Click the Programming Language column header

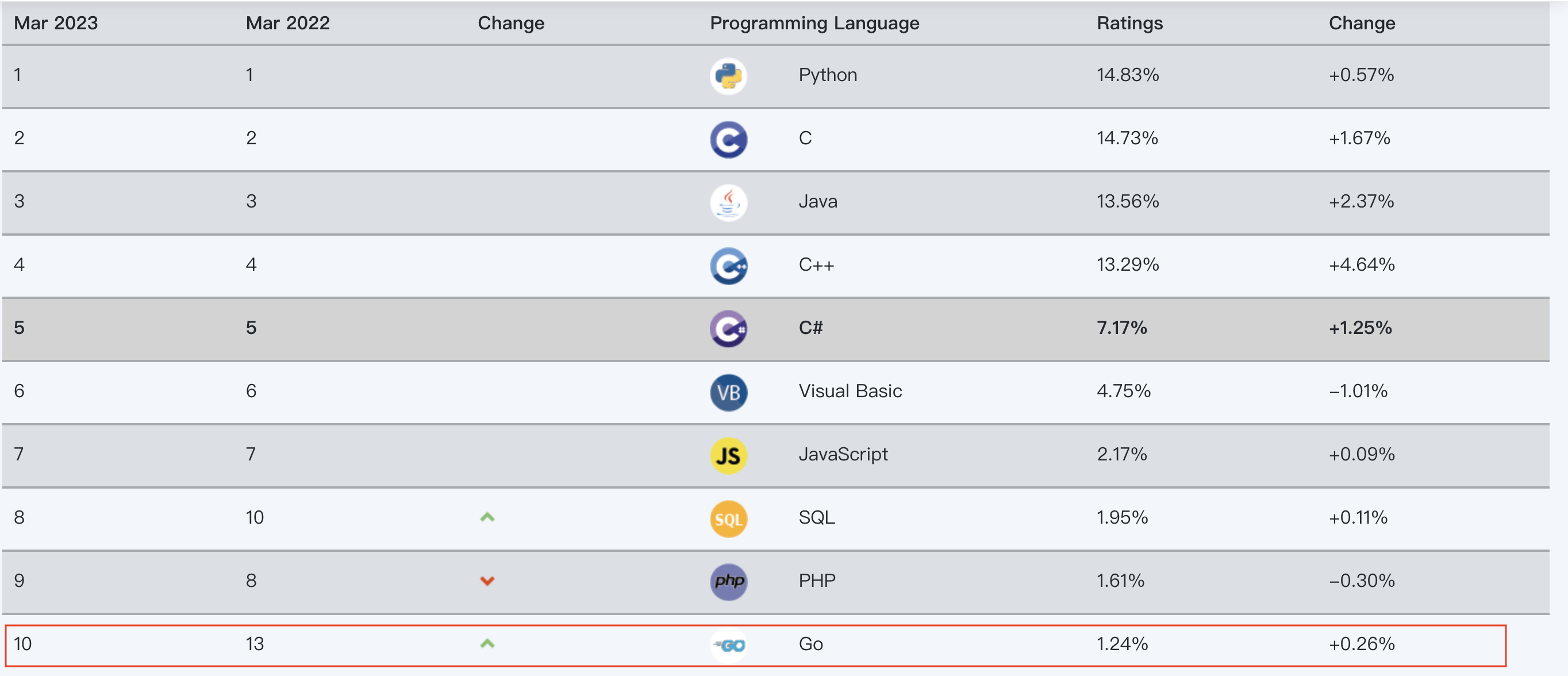tap(814, 23)
